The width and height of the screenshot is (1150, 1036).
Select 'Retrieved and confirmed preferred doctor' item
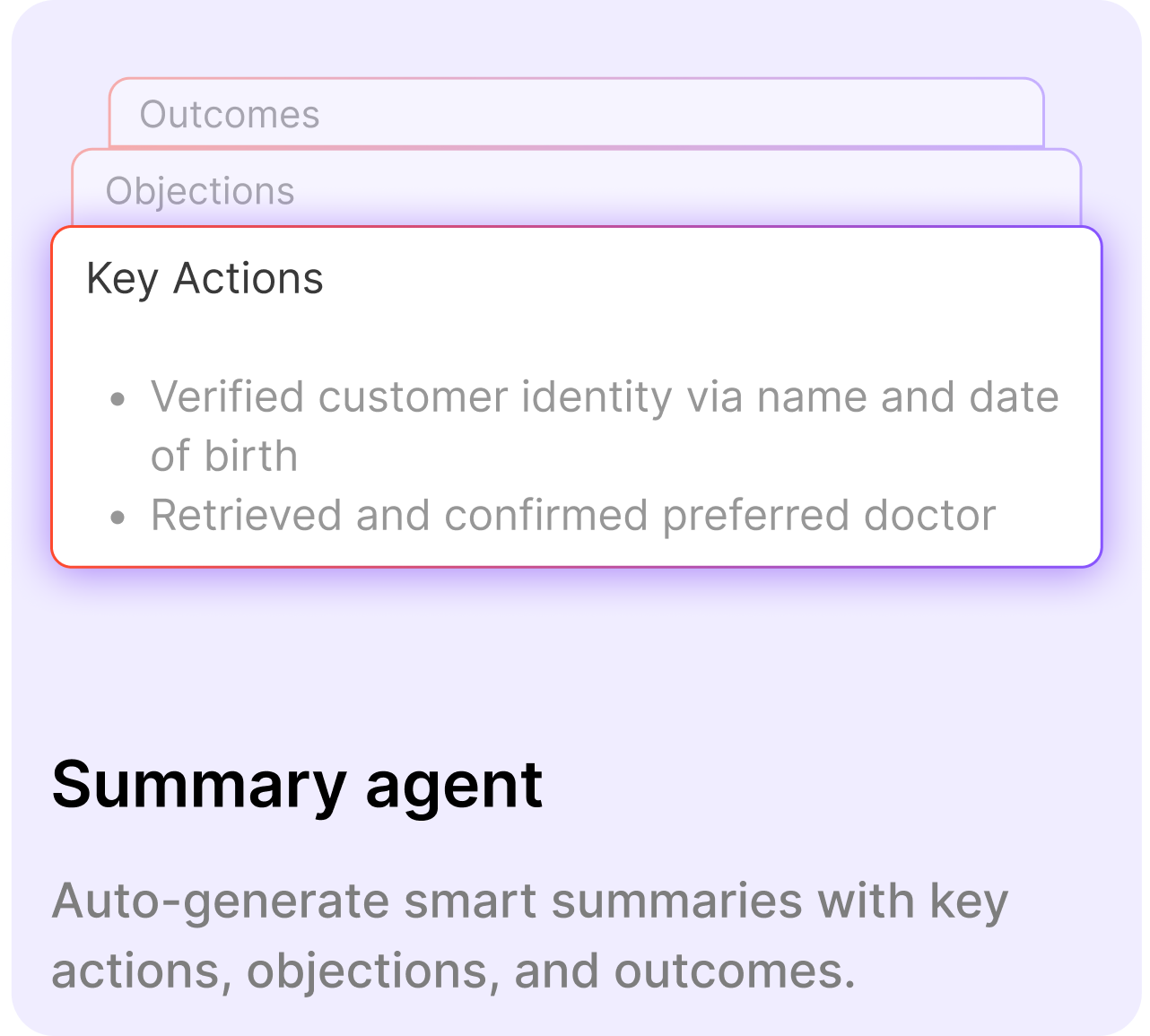573,516
